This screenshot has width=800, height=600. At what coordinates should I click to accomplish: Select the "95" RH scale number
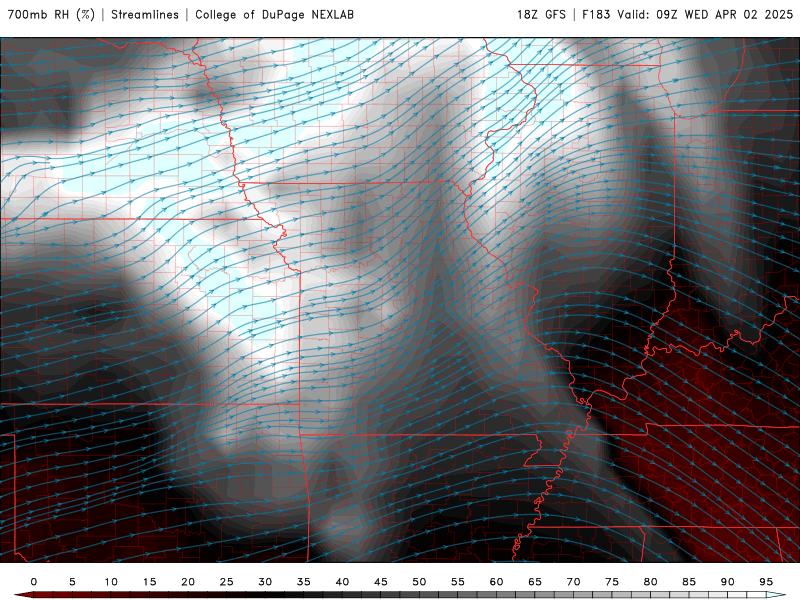[766, 582]
